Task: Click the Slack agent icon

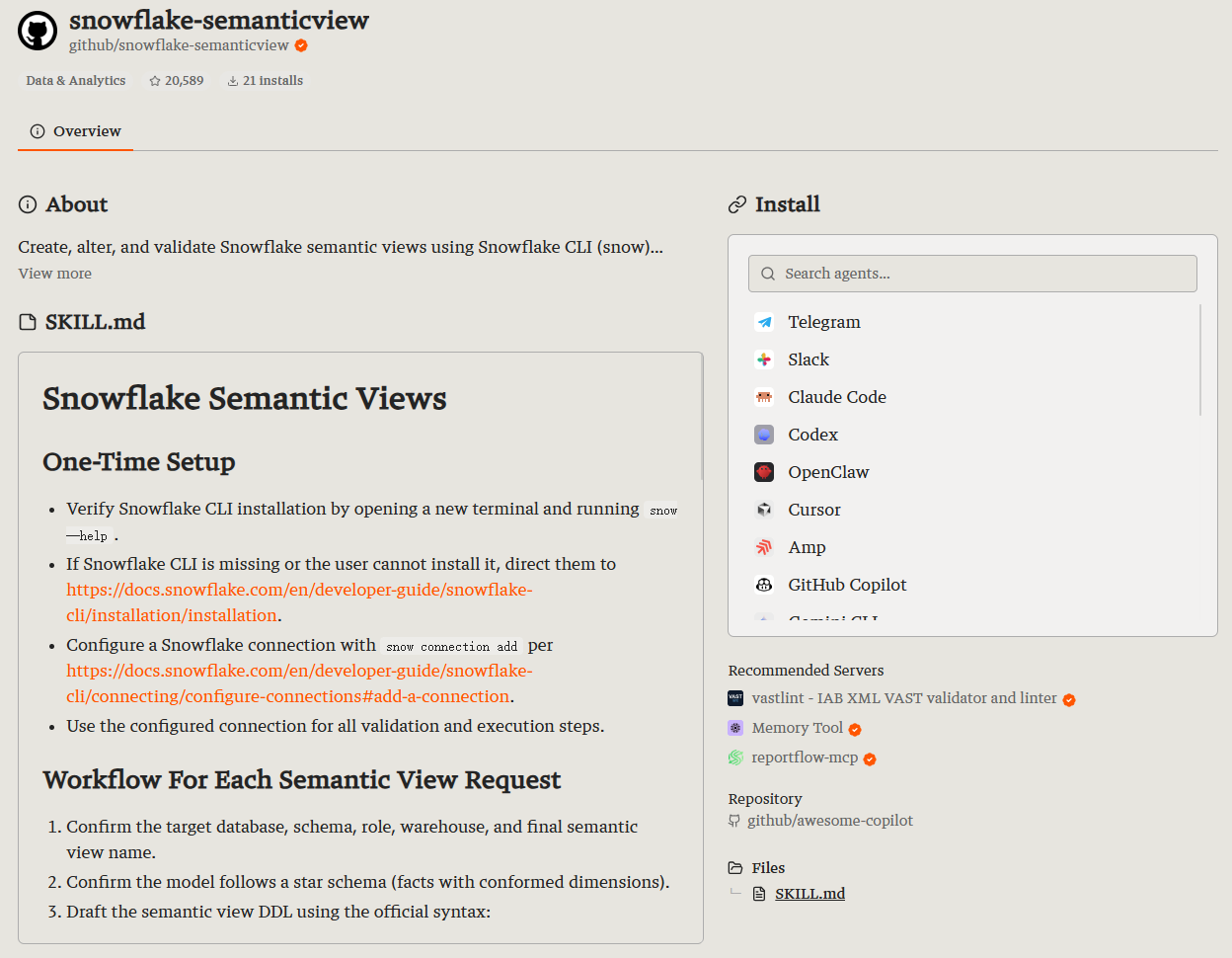Action: (x=764, y=359)
